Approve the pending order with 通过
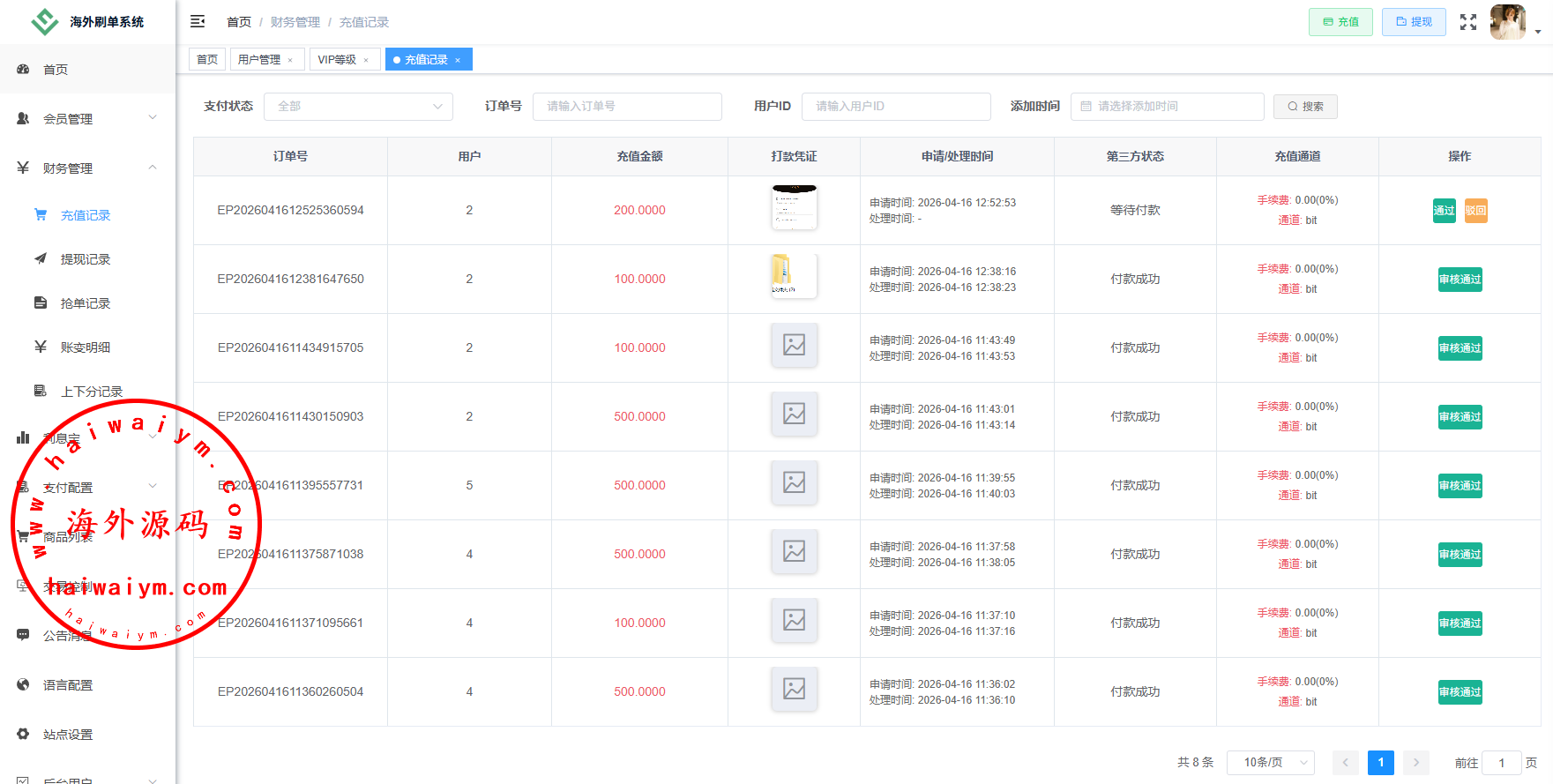Image resolution: width=1553 pixels, height=784 pixels. click(x=1444, y=211)
